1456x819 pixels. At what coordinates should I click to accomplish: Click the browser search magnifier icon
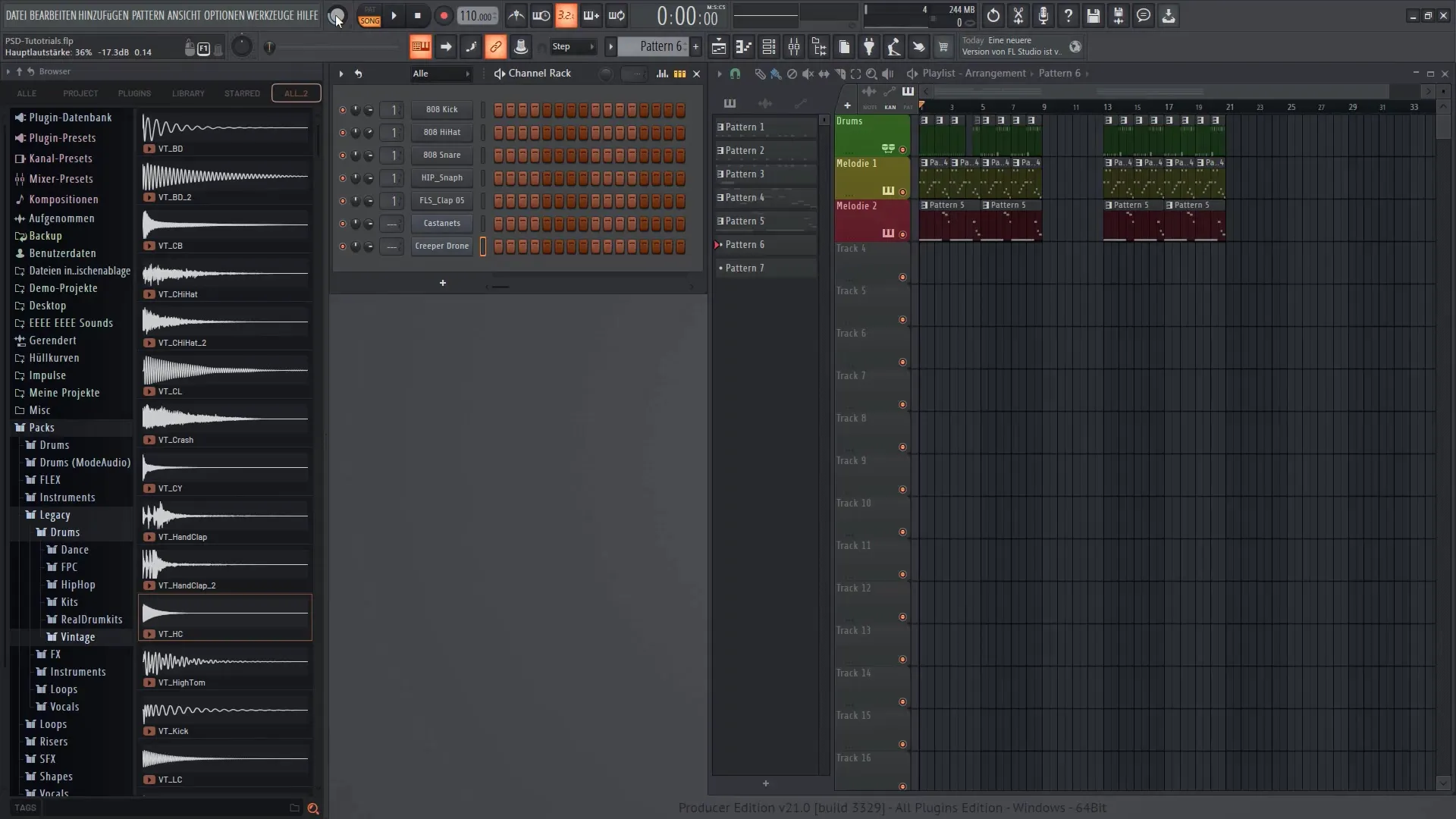(x=312, y=808)
